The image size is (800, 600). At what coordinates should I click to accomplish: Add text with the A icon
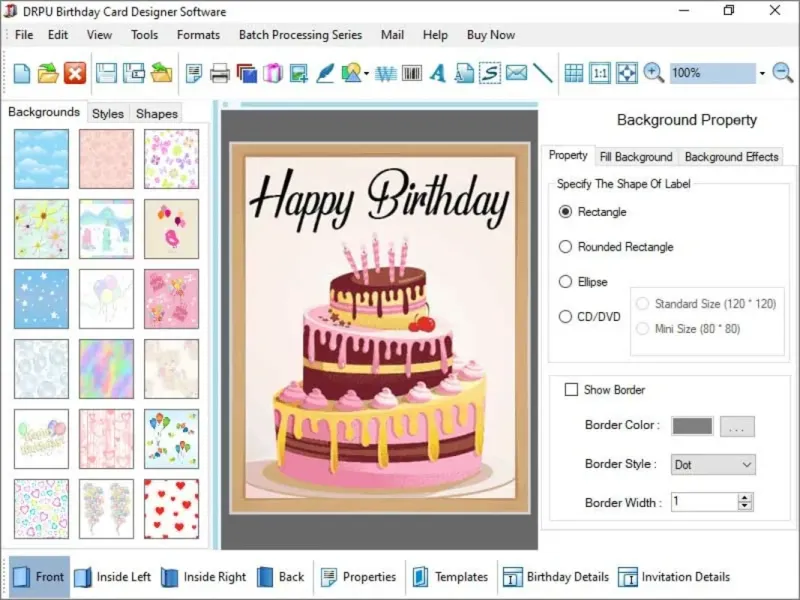tap(438, 73)
